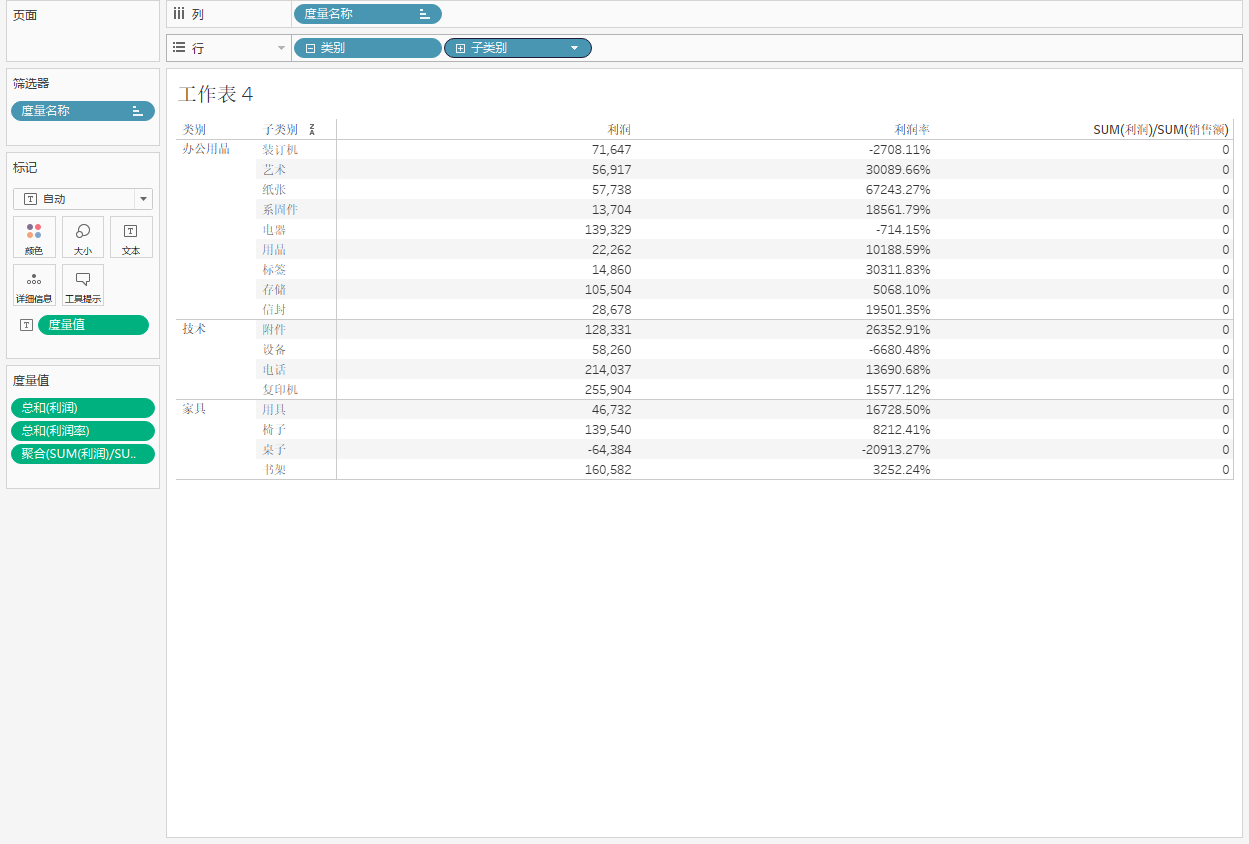Select the 系固件 subcategory row label
Viewport: 1249px width, 844px height.
[280, 210]
